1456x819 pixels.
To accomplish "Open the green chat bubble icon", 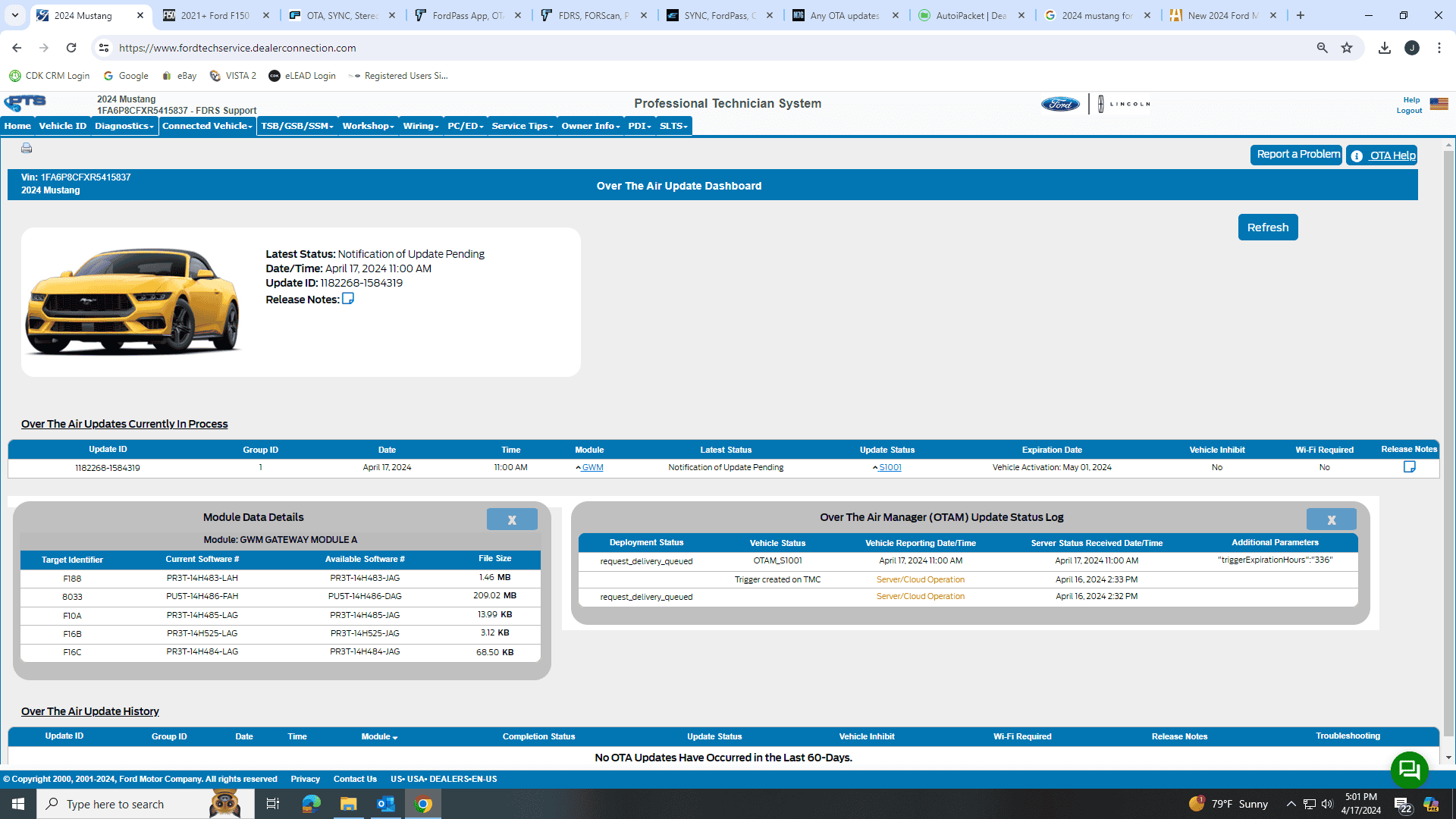I will coord(1409,770).
